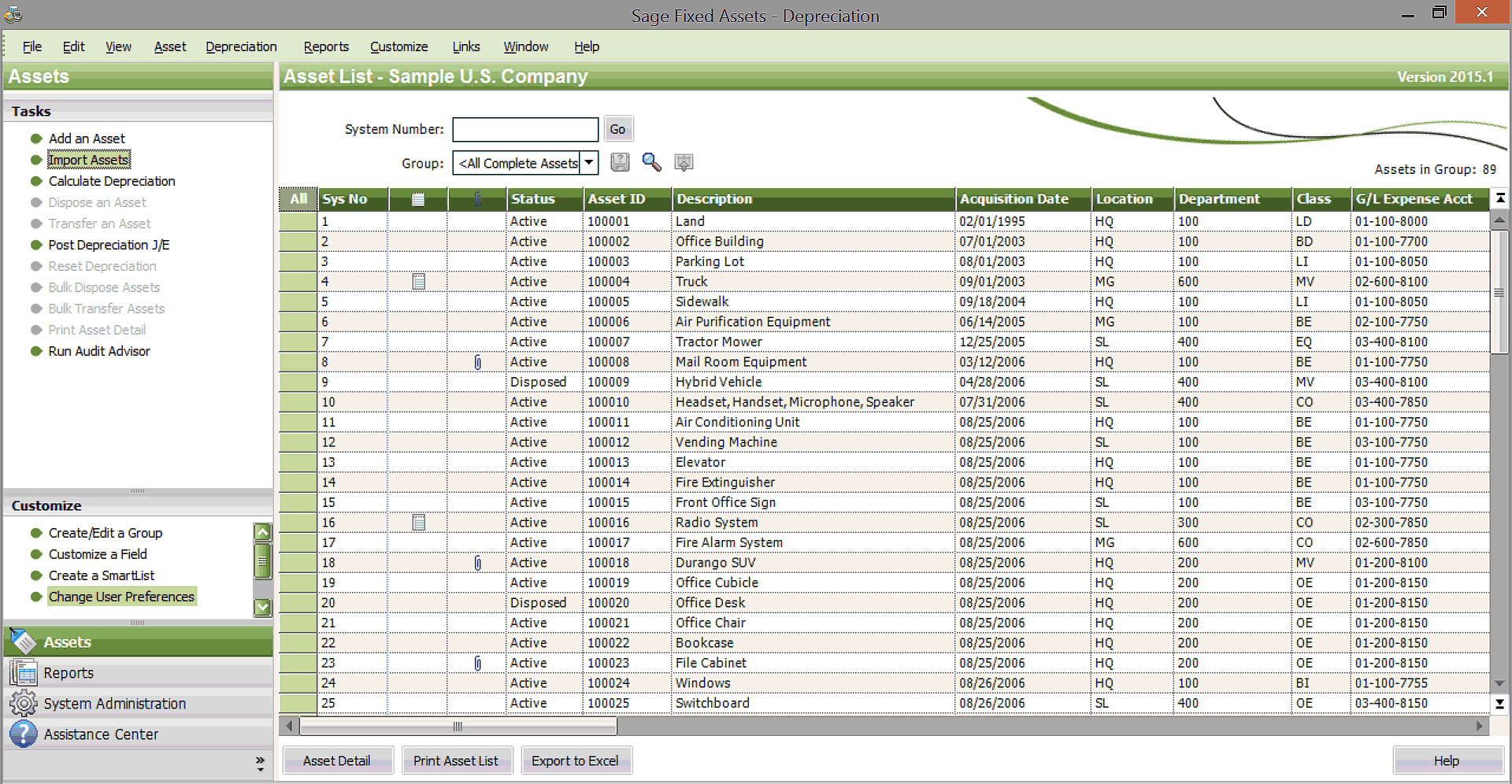Click the asset list right scroll arrow

(1479, 726)
